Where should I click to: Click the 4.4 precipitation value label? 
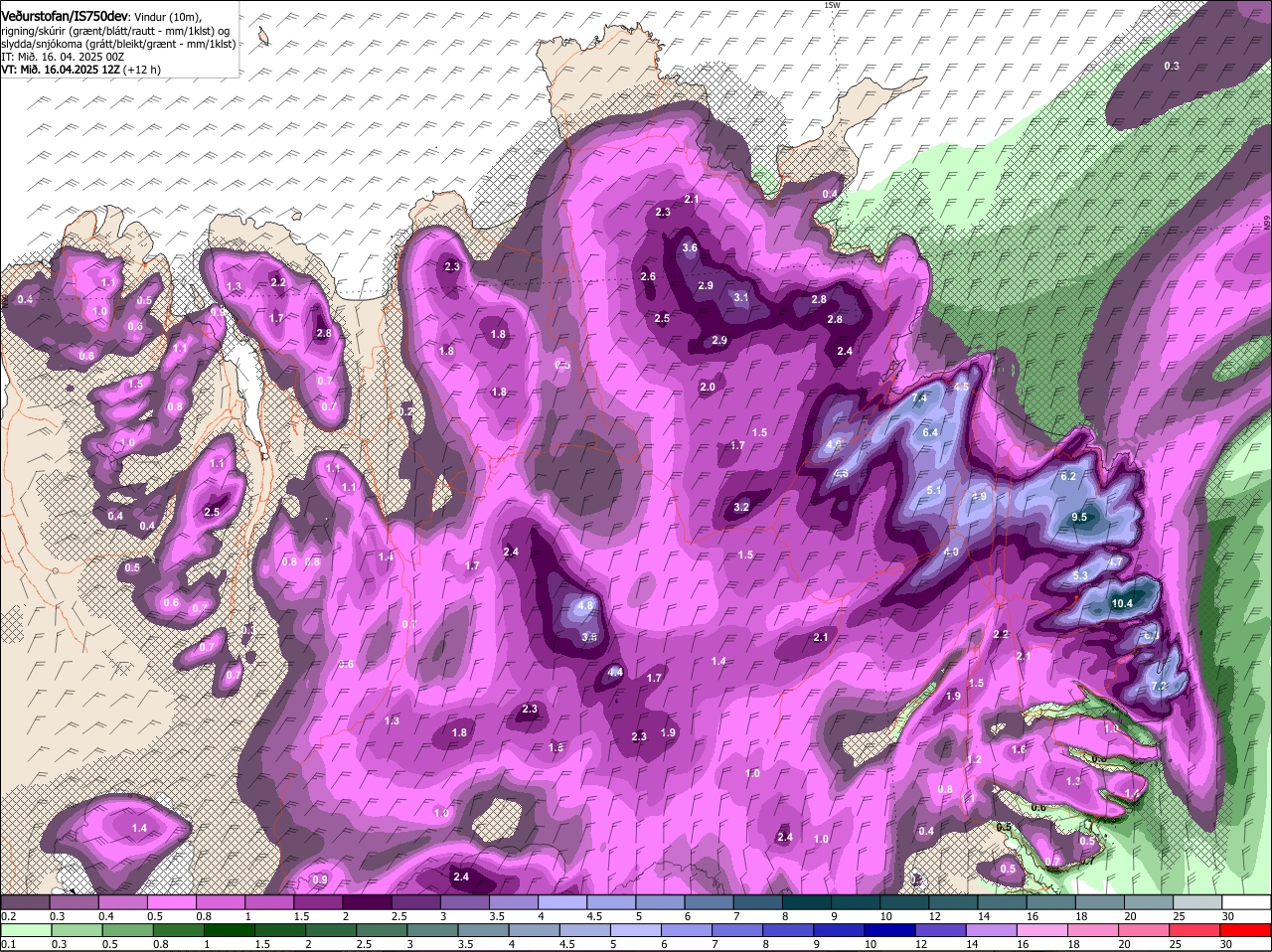tap(615, 672)
